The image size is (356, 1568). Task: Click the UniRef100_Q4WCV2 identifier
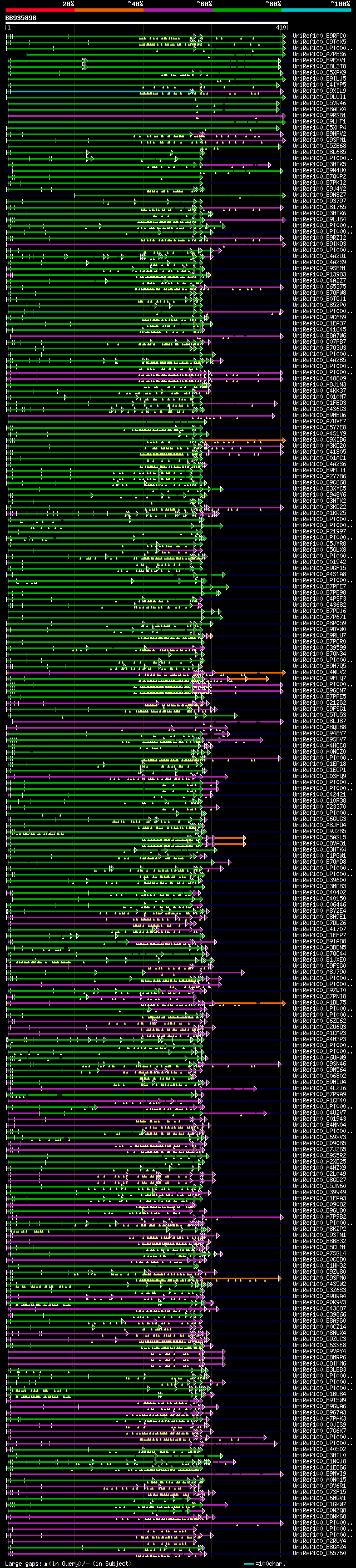click(x=319, y=671)
